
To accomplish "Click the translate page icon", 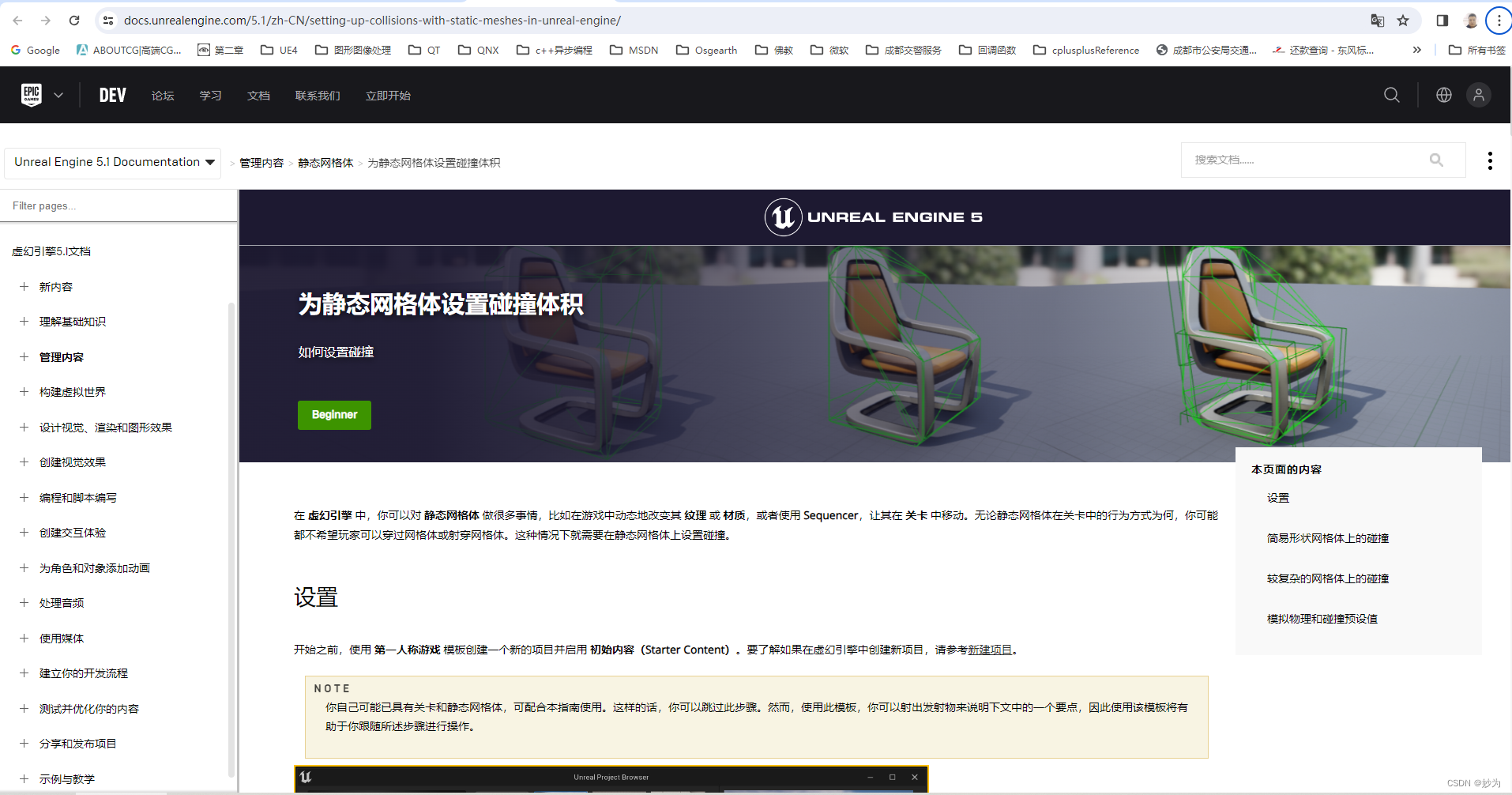I will point(1377,21).
